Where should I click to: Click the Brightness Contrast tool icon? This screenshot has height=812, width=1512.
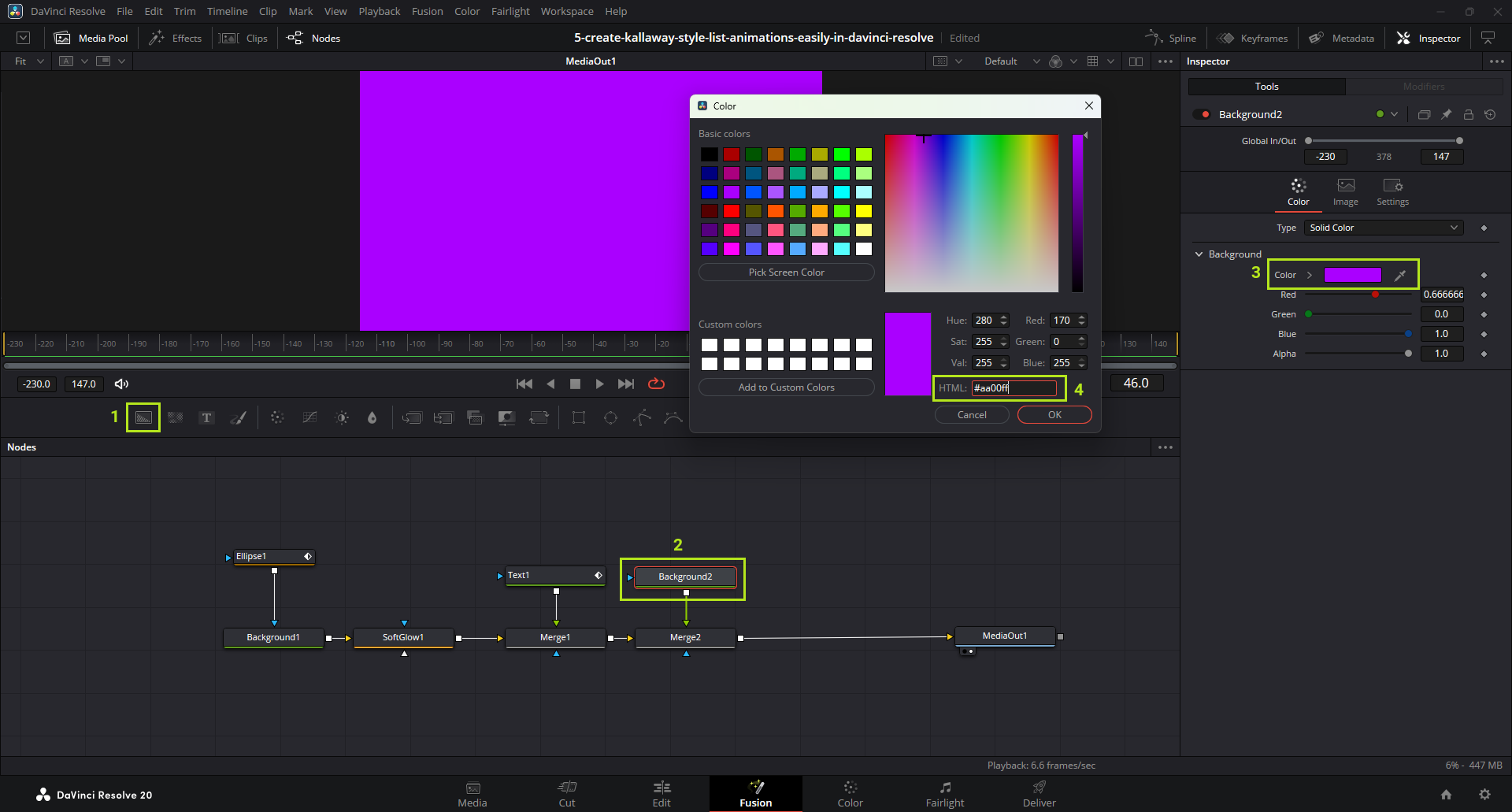tap(342, 417)
